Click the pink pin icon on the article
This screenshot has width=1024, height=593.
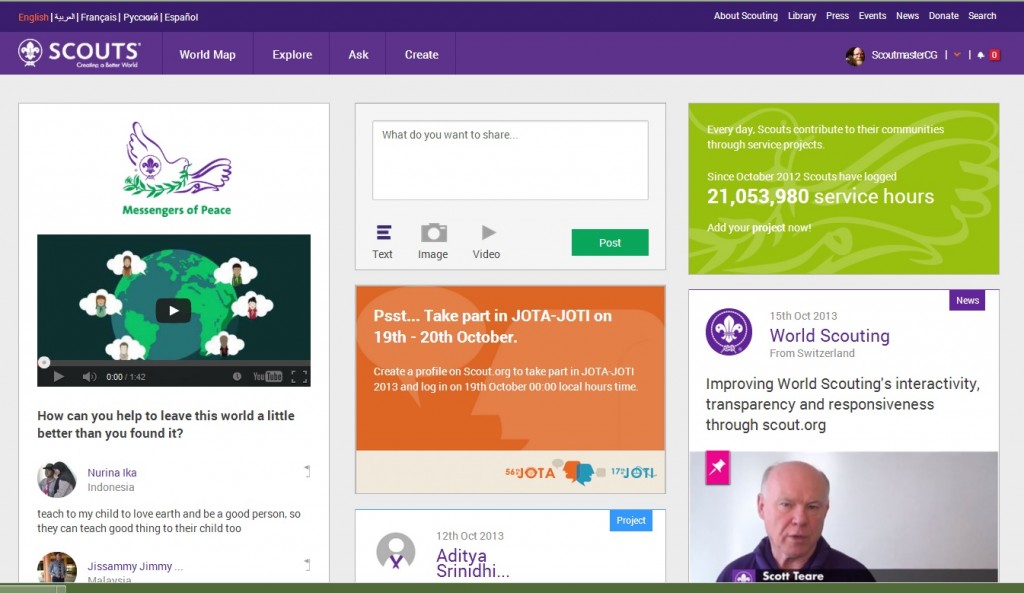coord(717,468)
